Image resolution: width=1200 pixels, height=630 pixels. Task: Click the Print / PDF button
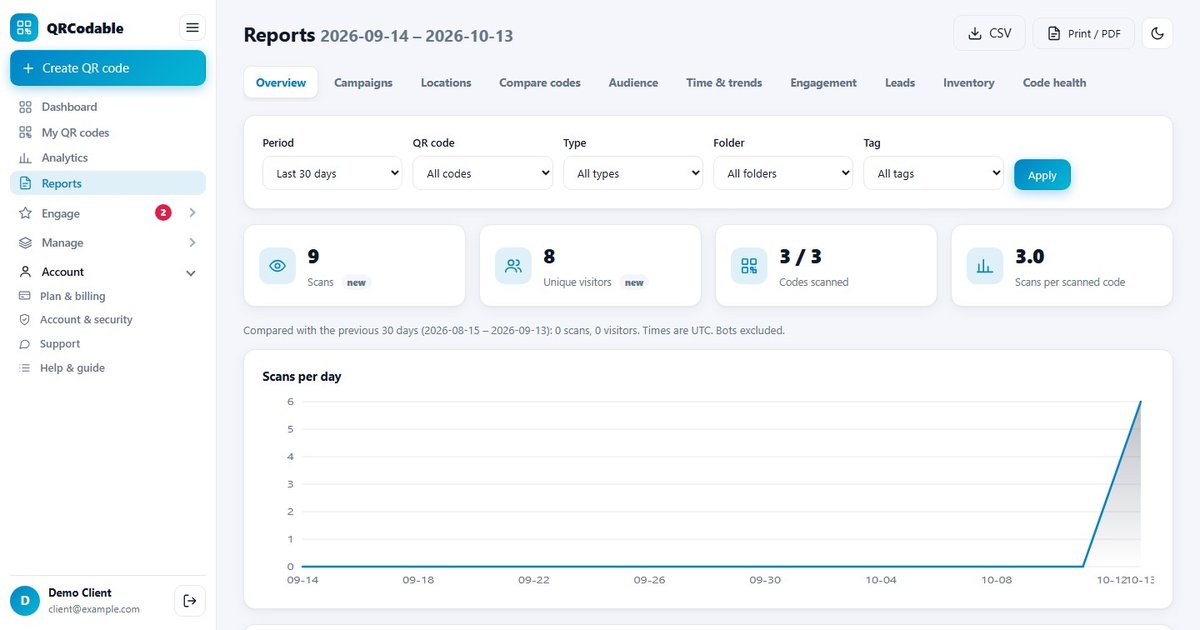pos(1084,33)
